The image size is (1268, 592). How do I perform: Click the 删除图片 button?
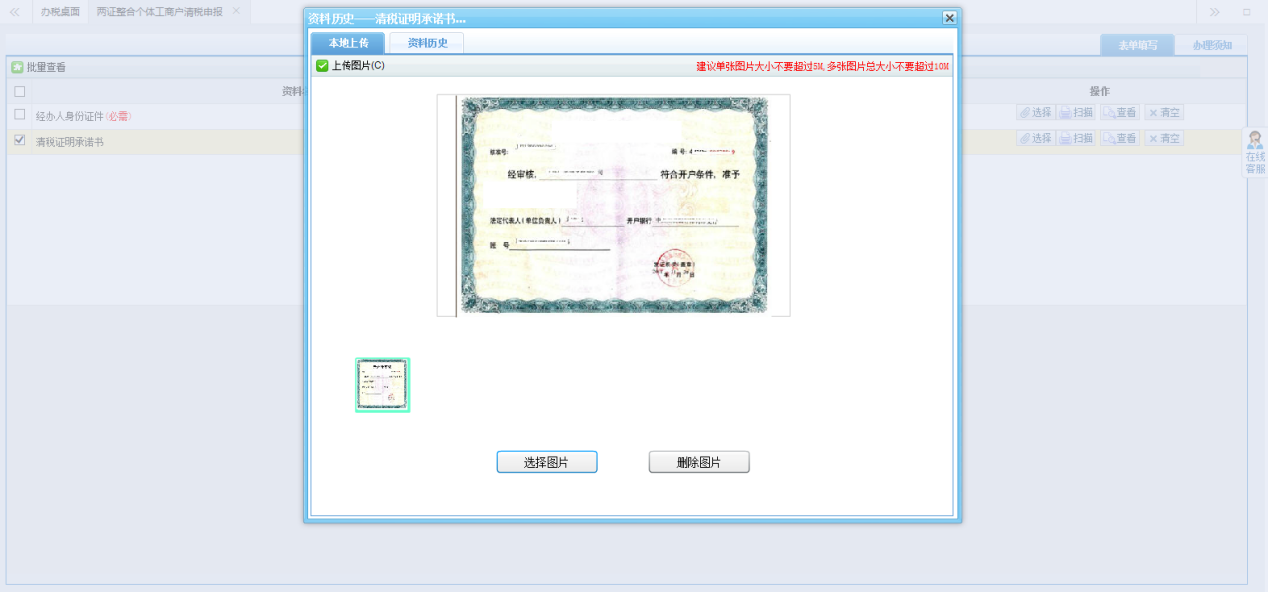click(698, 461)
